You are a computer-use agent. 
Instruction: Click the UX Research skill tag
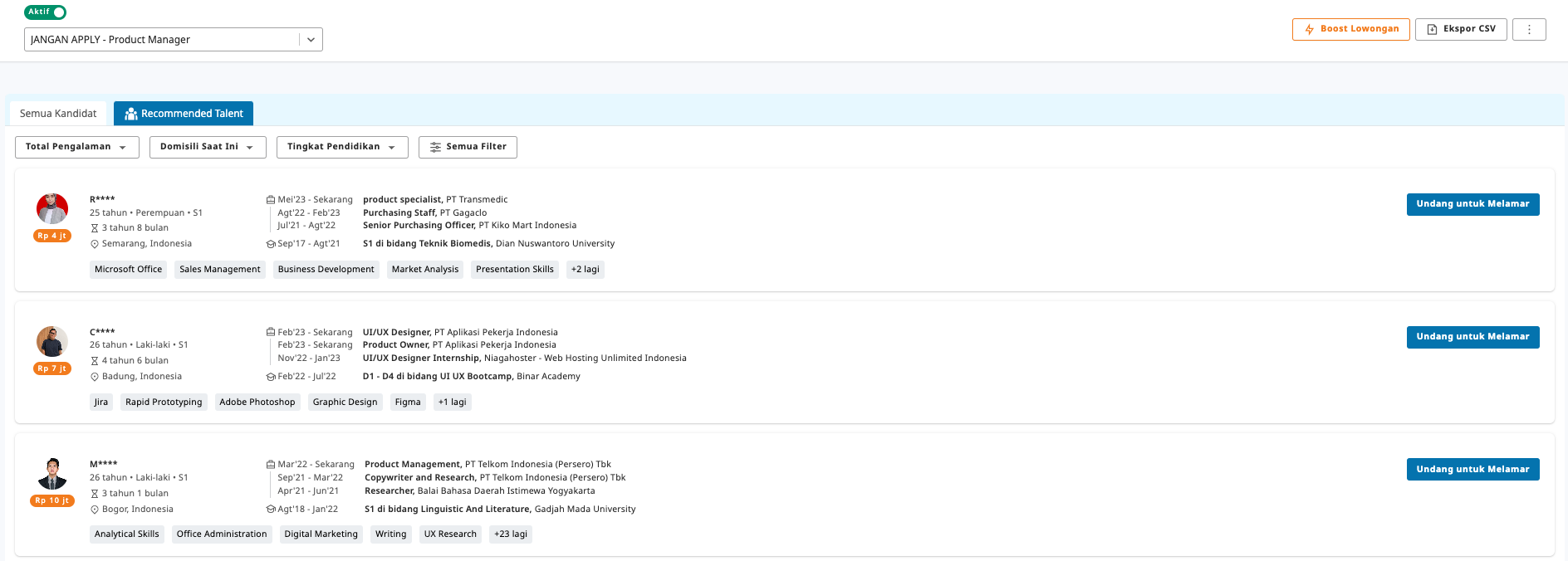coord(450,534)
